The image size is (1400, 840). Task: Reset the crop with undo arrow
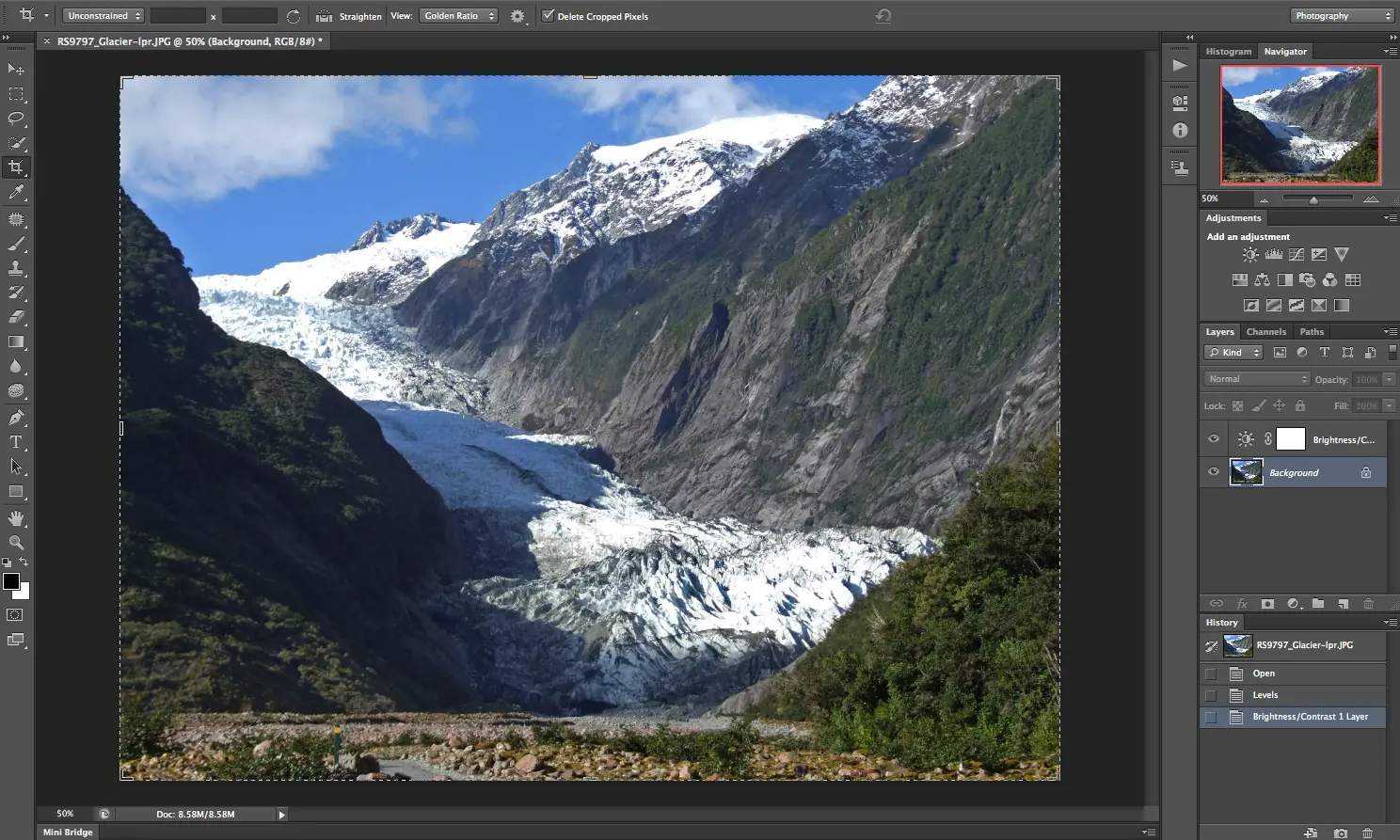pos(883,16)
